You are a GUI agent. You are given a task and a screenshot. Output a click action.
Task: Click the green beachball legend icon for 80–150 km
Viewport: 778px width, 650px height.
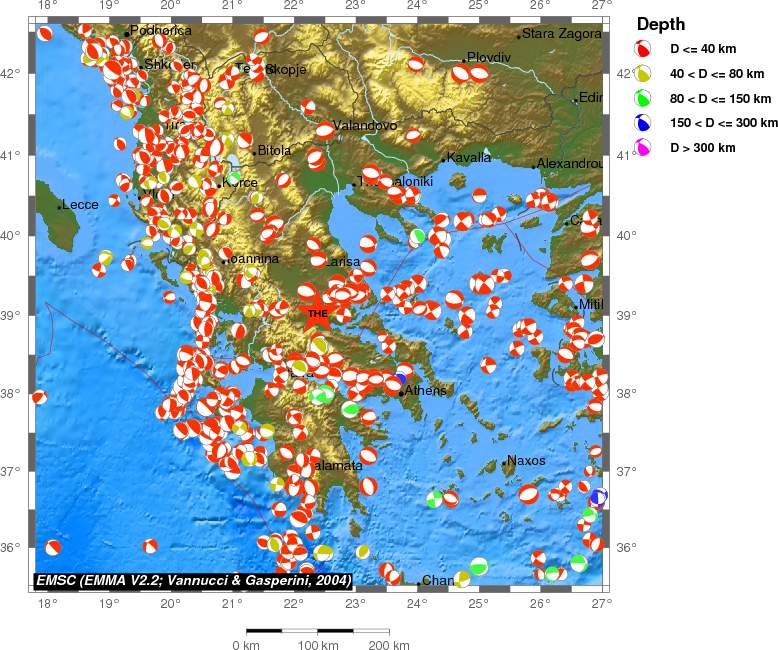tap(644, 98)
